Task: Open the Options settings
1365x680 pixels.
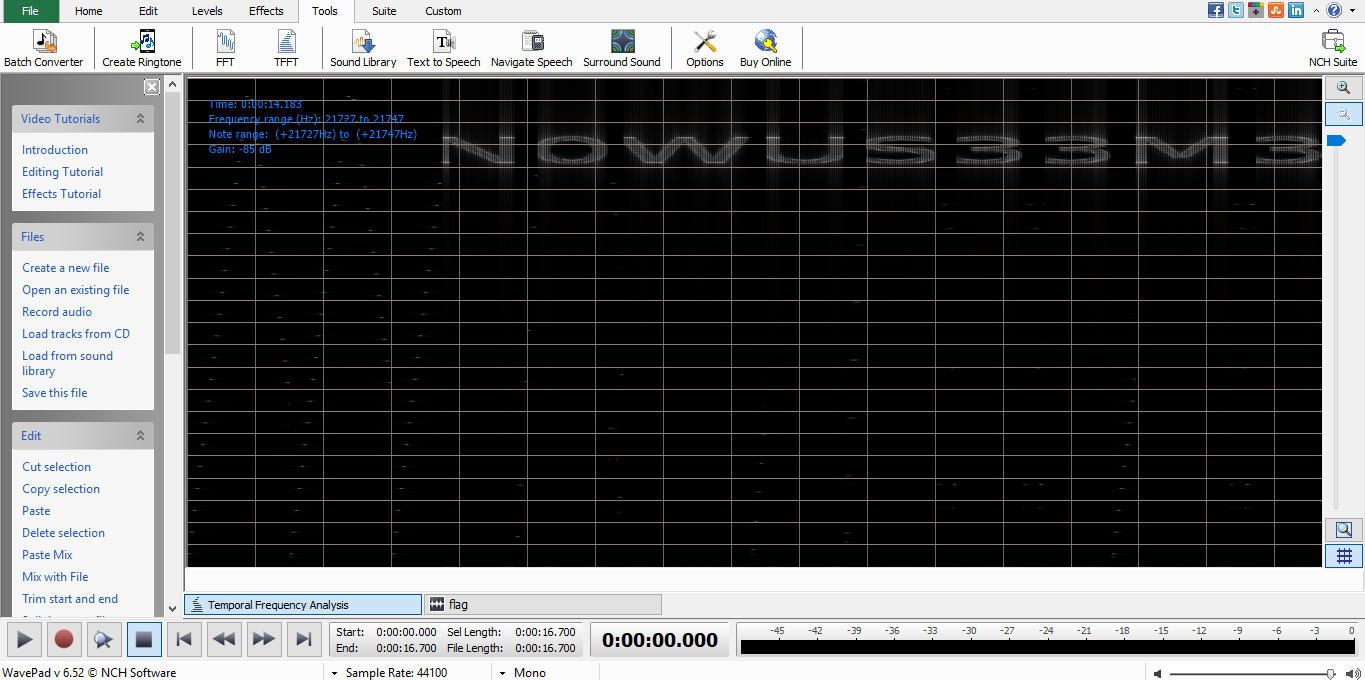Action: pos(704,48)
